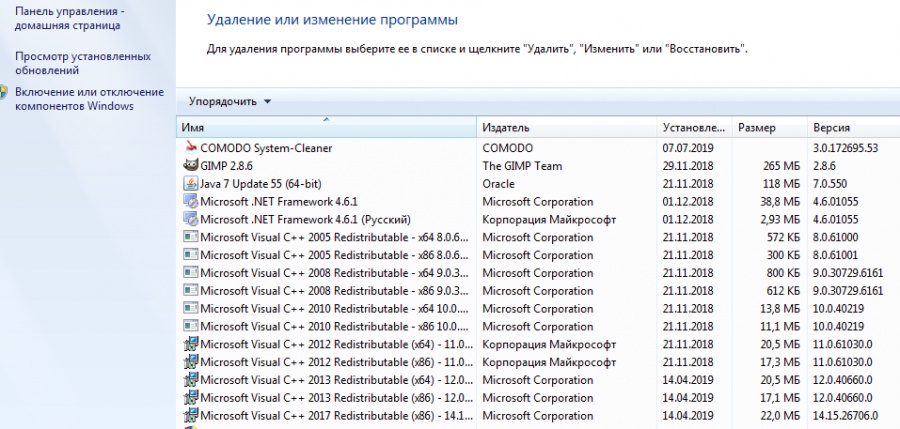Click size value 22,0 МБ

778,416
